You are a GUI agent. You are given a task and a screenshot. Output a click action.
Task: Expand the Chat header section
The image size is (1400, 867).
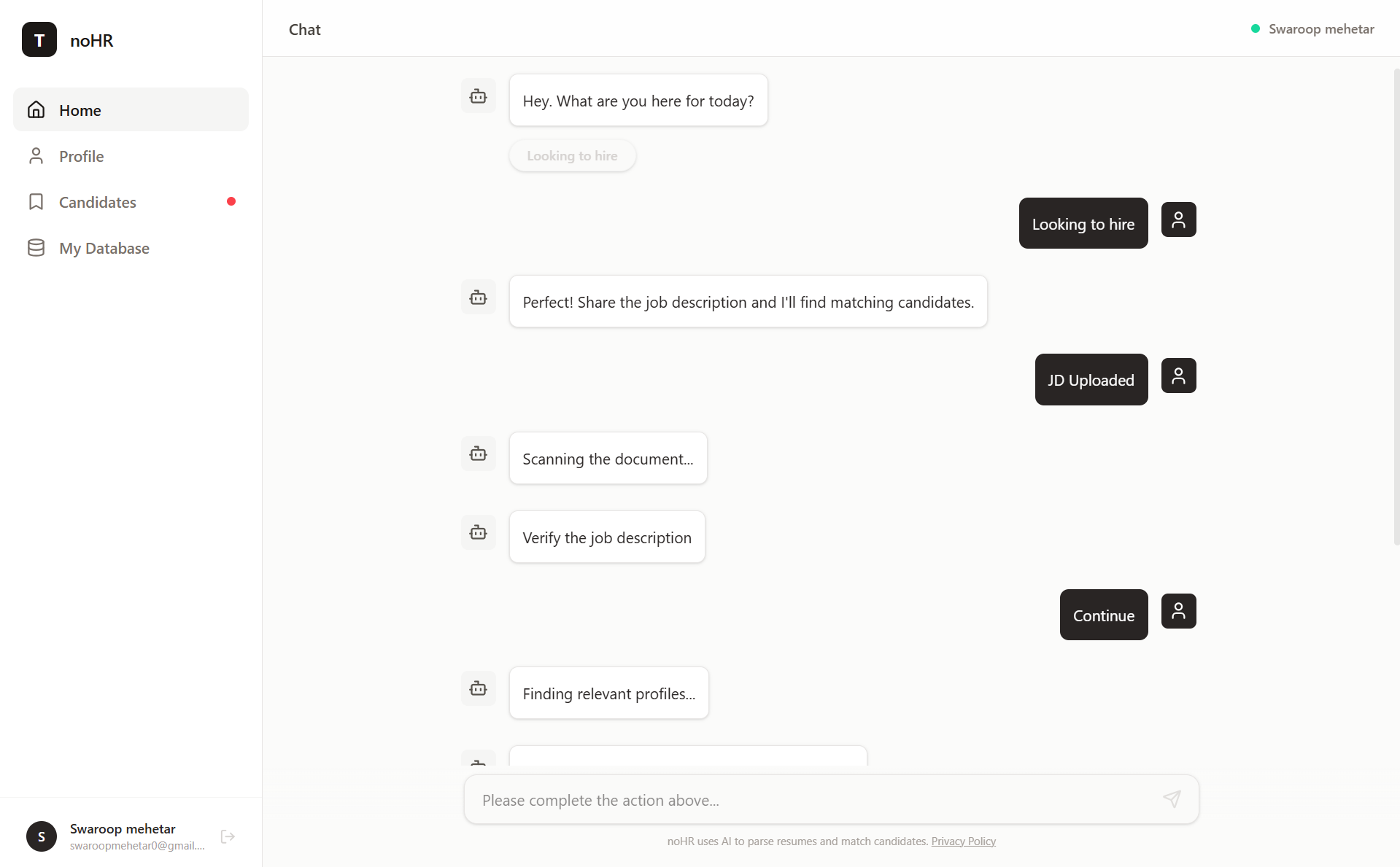[x=304, y=29]
